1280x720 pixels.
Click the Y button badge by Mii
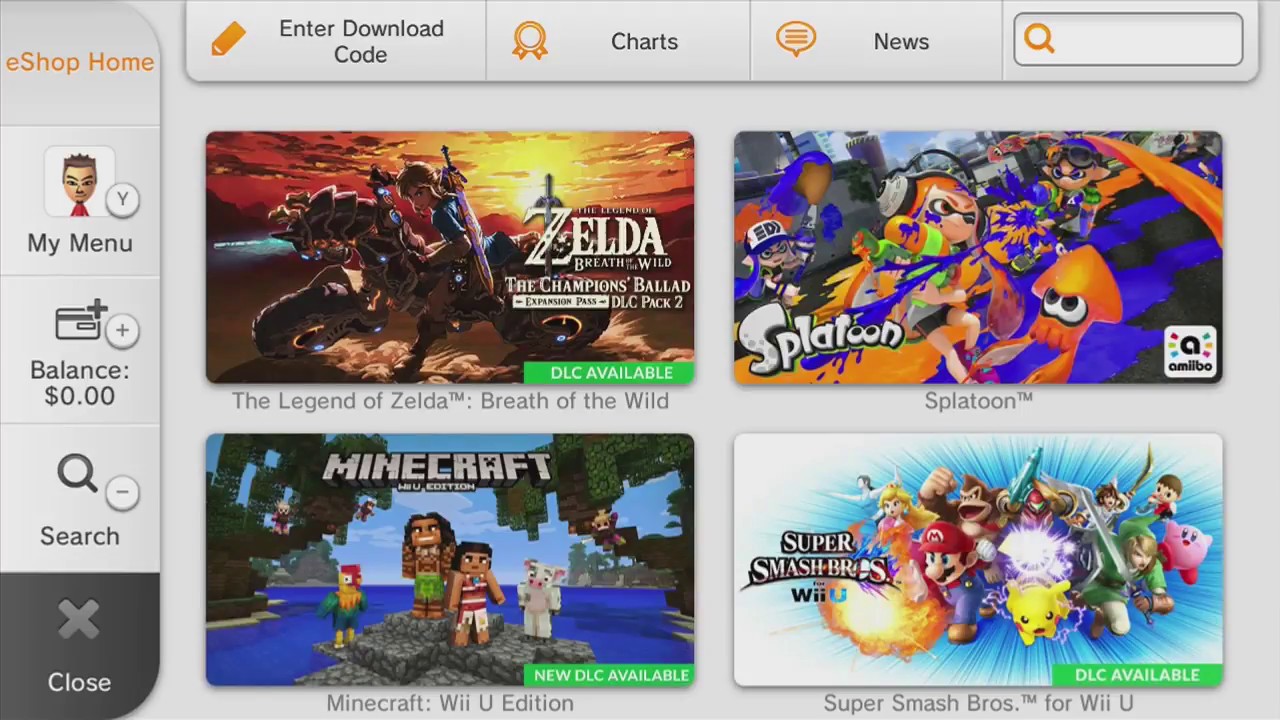coord(122,199)
